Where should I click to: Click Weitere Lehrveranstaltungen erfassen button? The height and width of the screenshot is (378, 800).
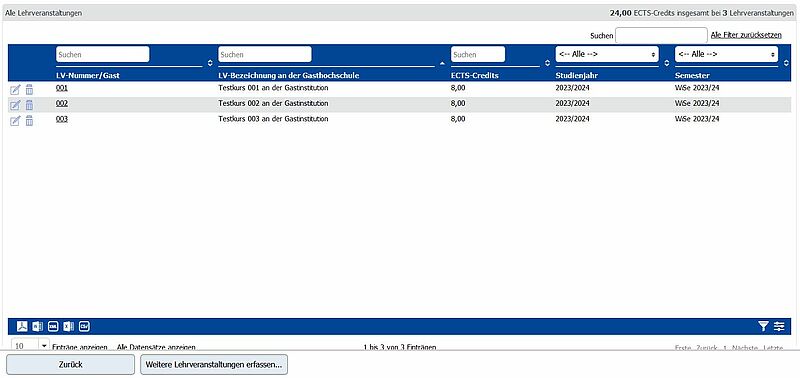pyautogui.click(x=214, y=365)
